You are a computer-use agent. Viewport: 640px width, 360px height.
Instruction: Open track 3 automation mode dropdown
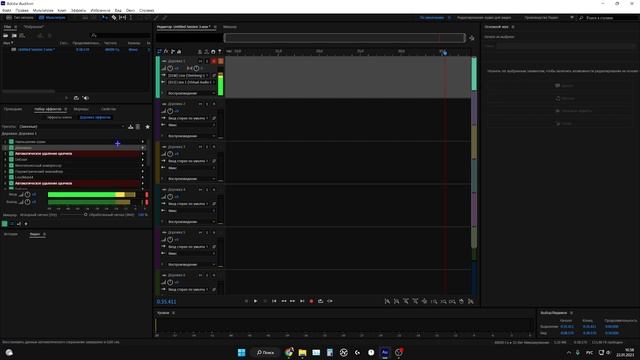coord(191,179)
